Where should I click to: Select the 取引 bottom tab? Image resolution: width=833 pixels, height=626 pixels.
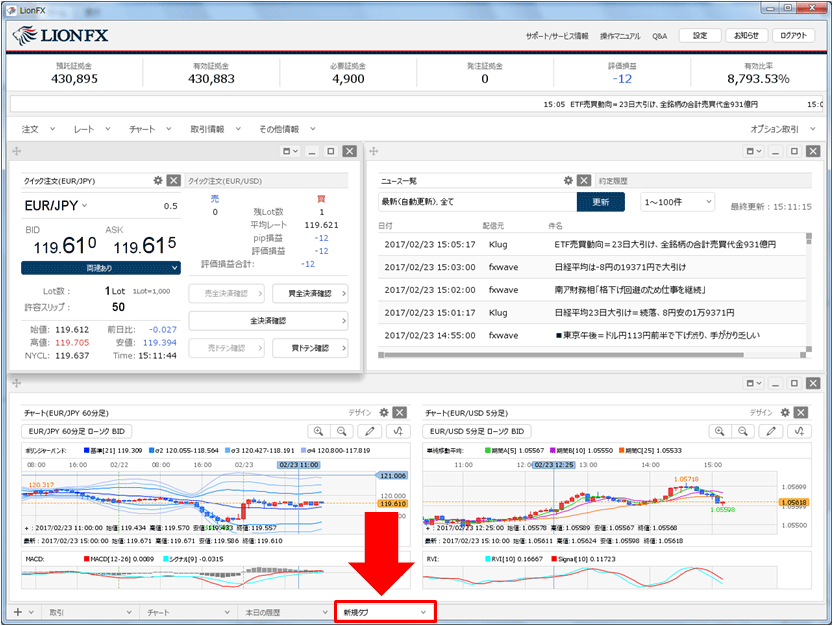pyautogui.click(x=89, y=612)
